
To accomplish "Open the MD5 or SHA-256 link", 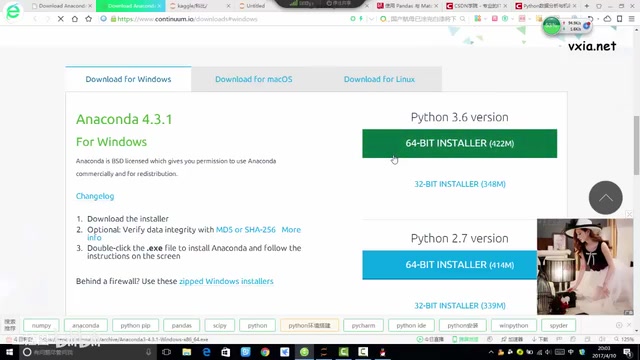I will click(246, 229).
